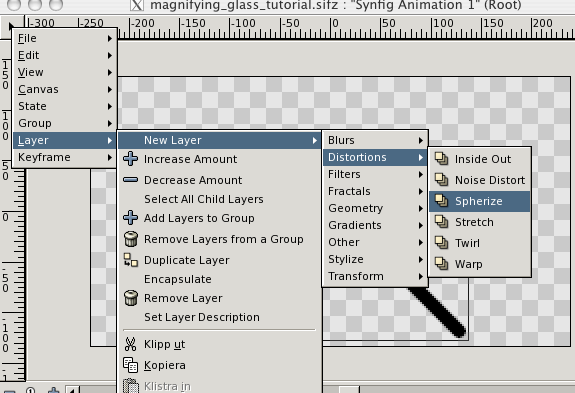Open the Canvas submenu
Image resolution: width=575 pixels, height=393 pixels.
point(65,89)
